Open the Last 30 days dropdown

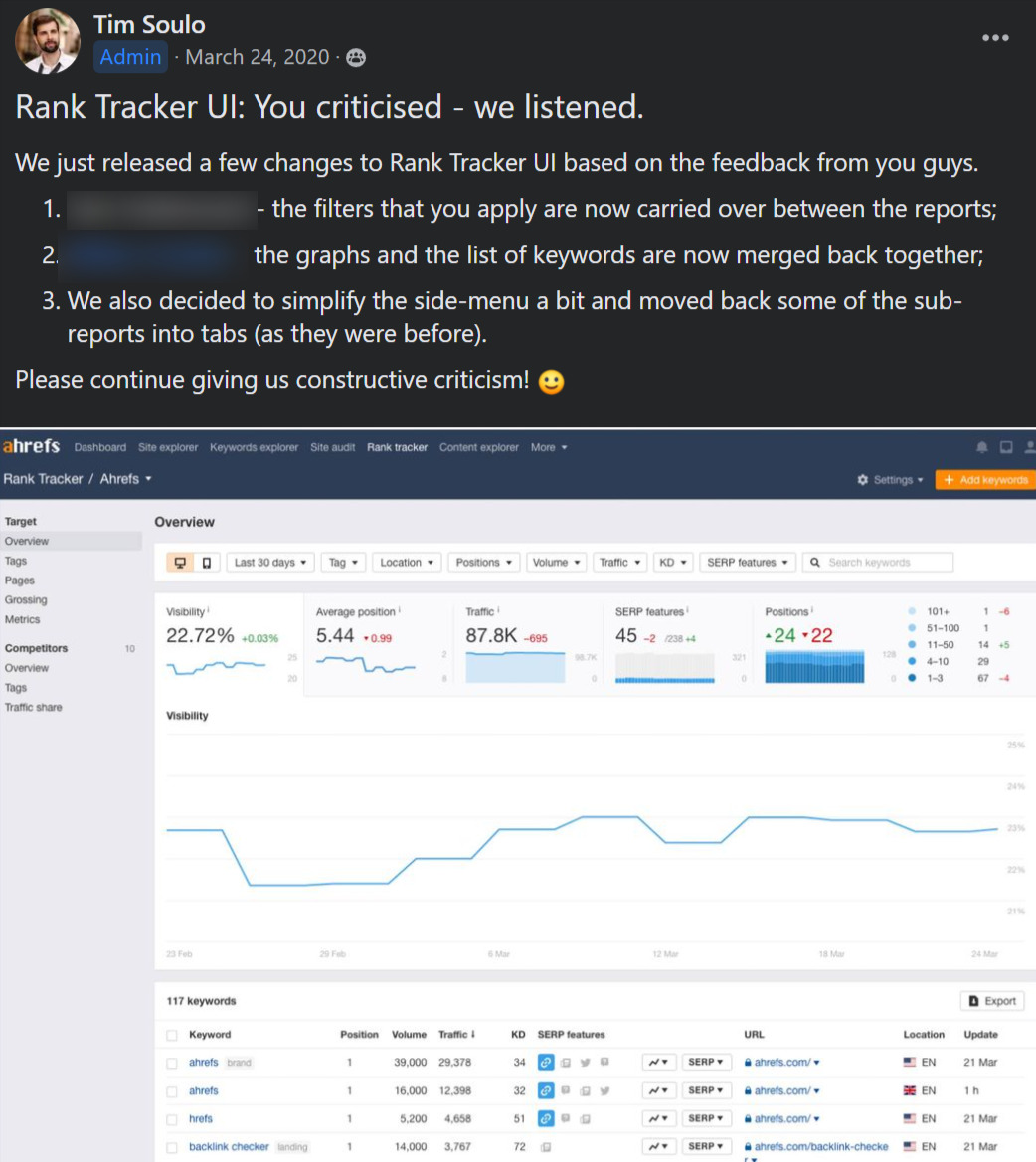pos(269,562)
